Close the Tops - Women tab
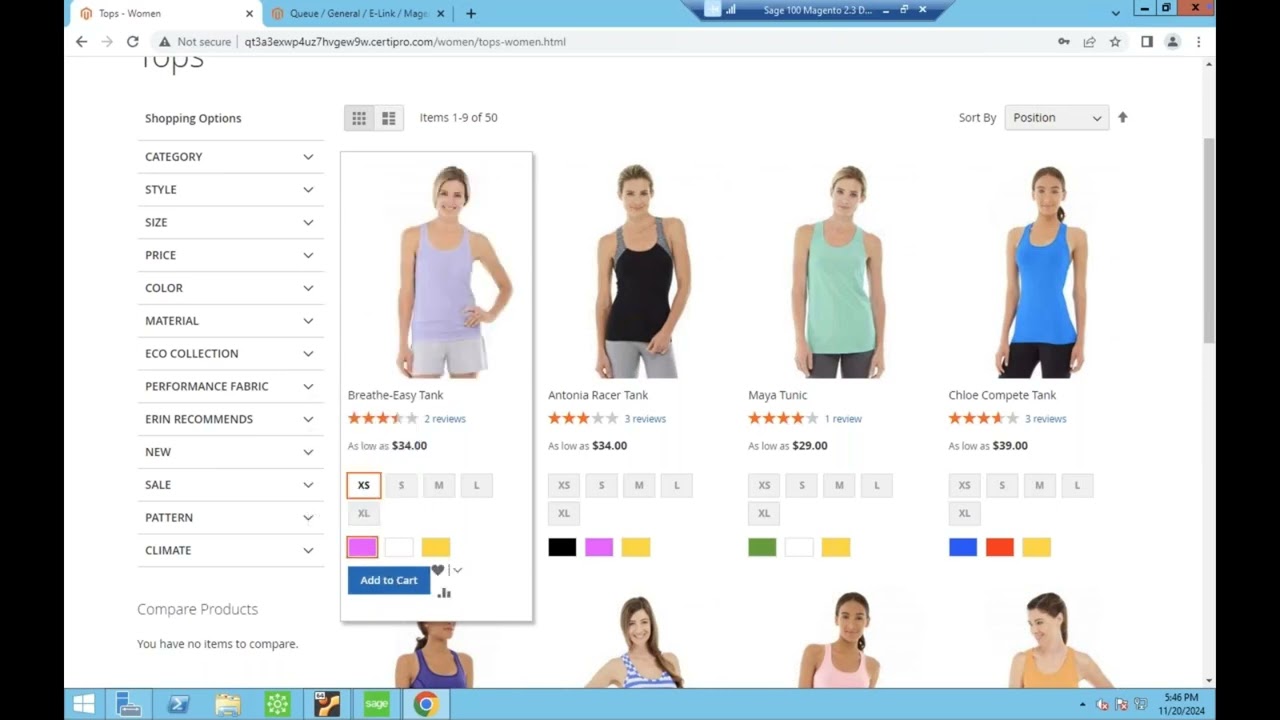This screenshot has height=720, width=1280. coord(249,14)
